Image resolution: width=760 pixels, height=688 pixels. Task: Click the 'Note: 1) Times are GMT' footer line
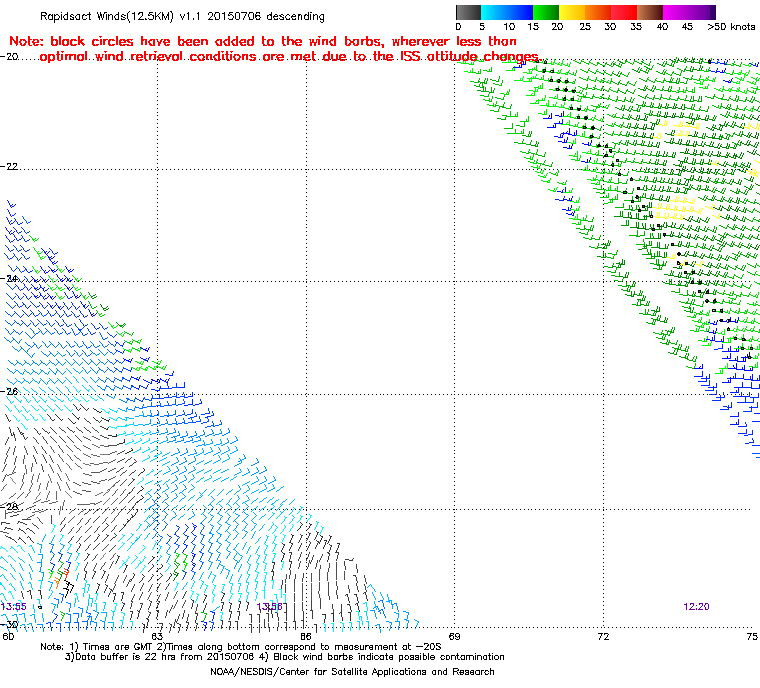pyautogui.click(x=241, y=647)
